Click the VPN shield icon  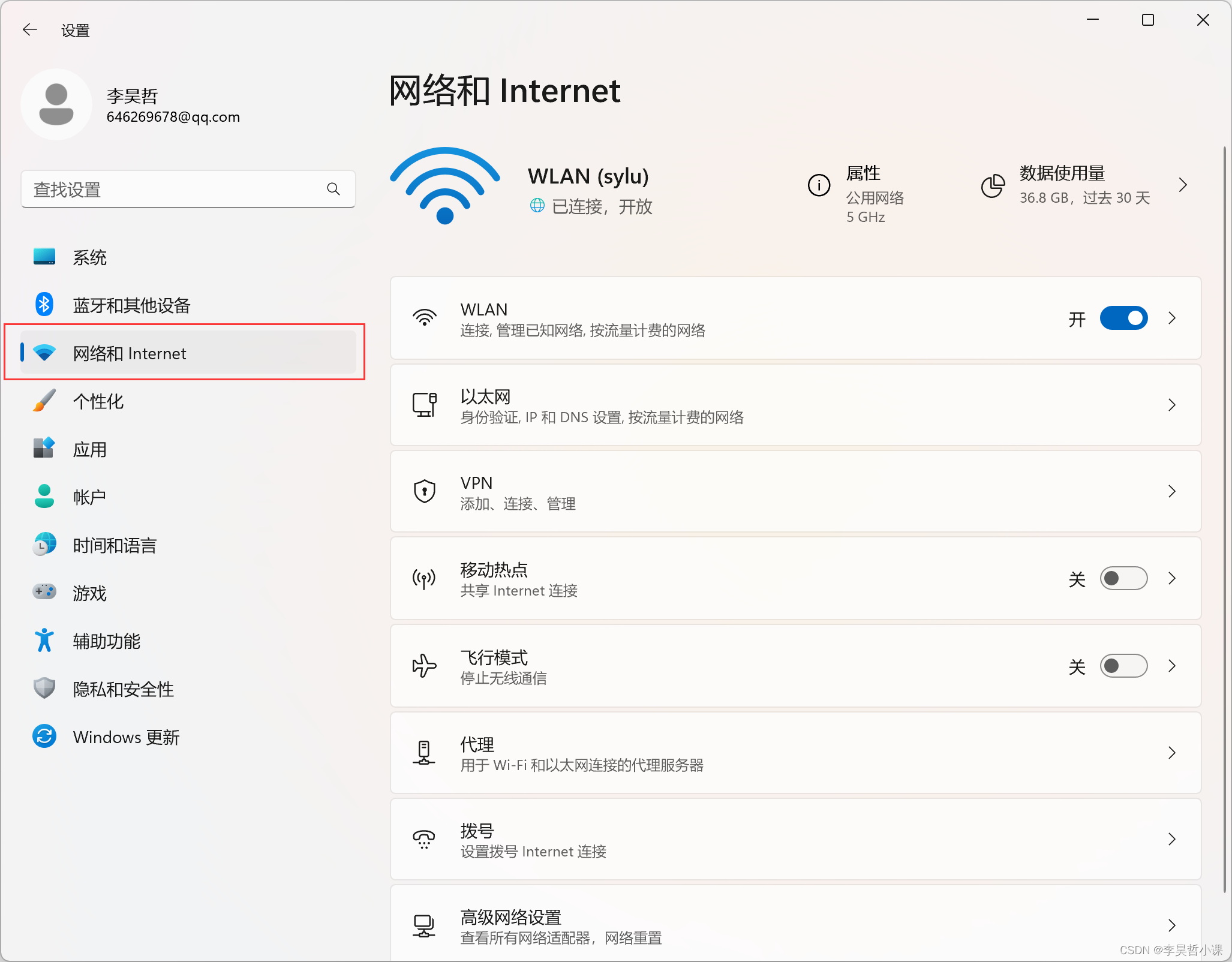click(424, 491)
